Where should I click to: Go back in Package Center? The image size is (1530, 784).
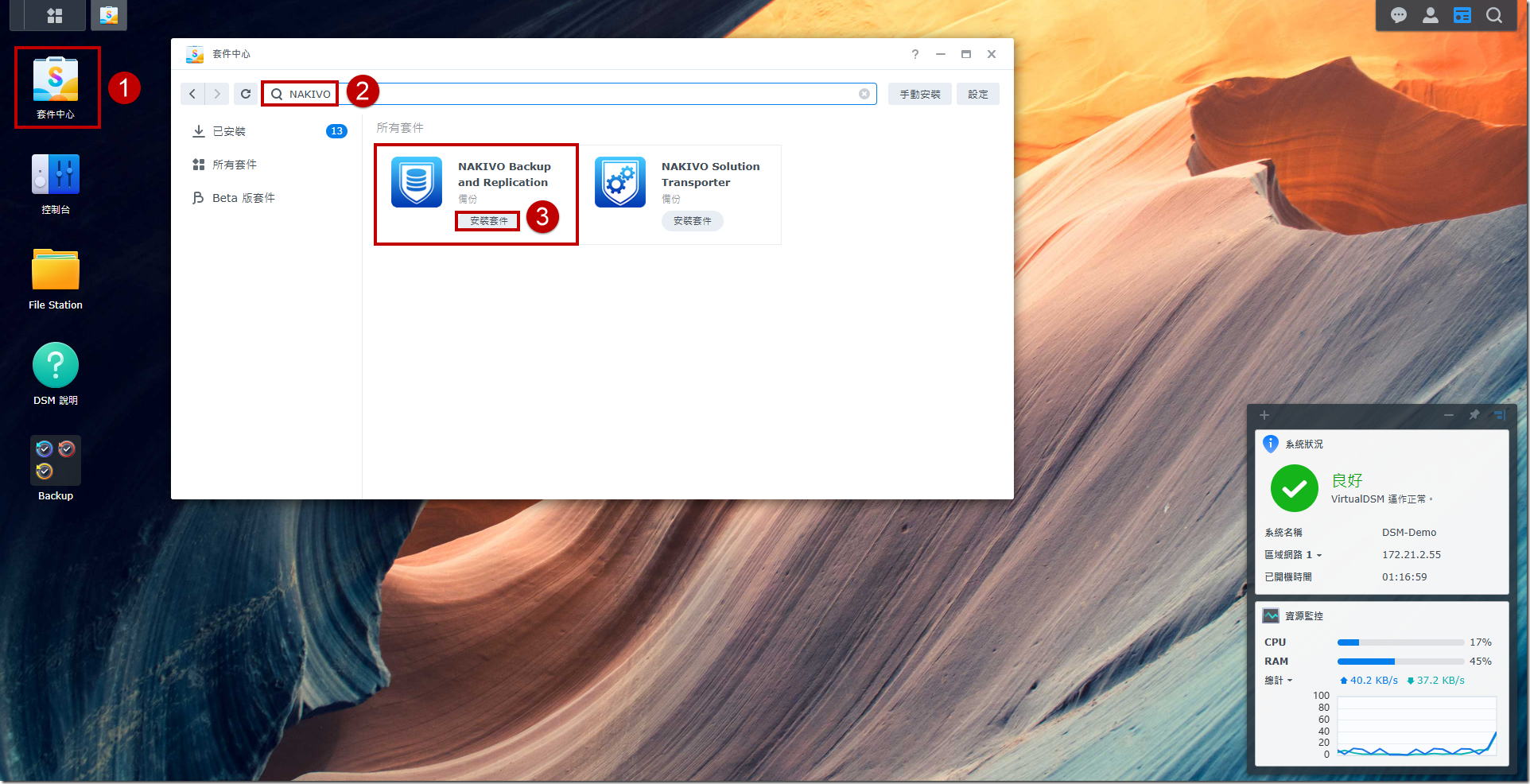[x=192, y=94]
